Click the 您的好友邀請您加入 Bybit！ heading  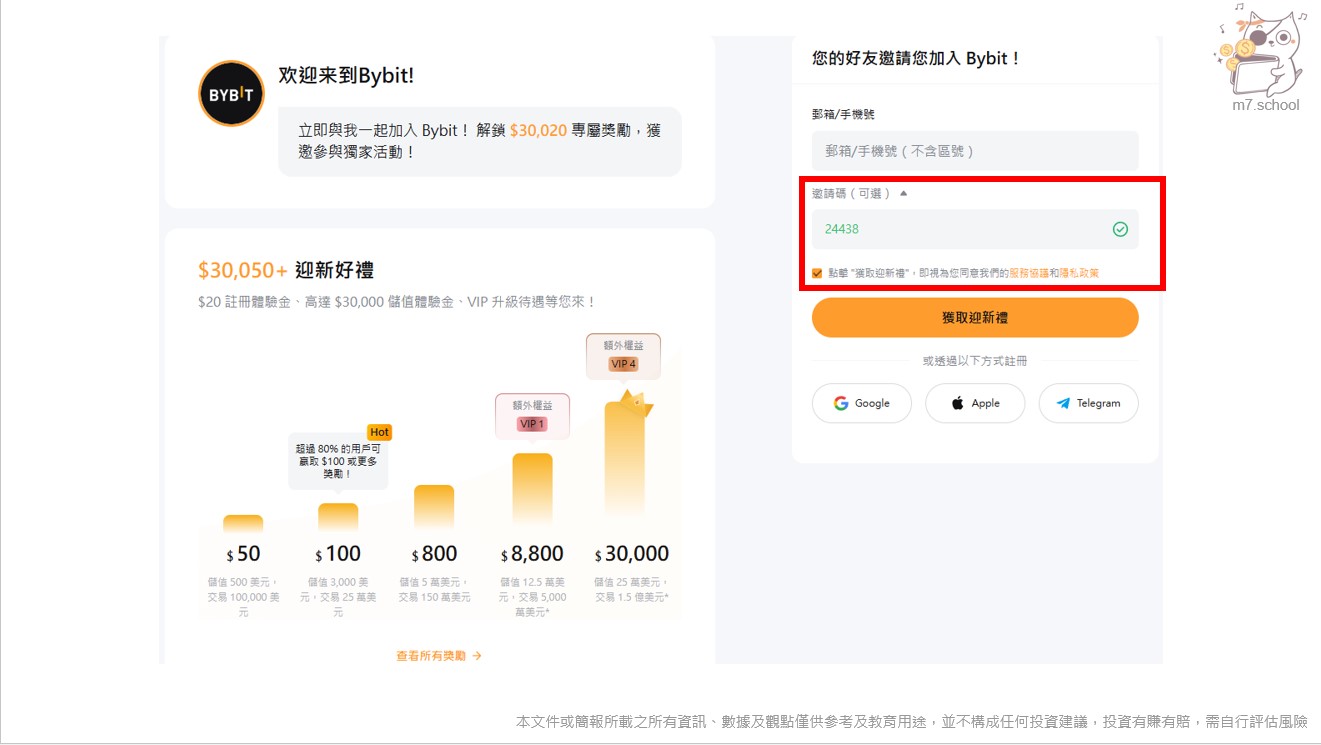(917, 58)
